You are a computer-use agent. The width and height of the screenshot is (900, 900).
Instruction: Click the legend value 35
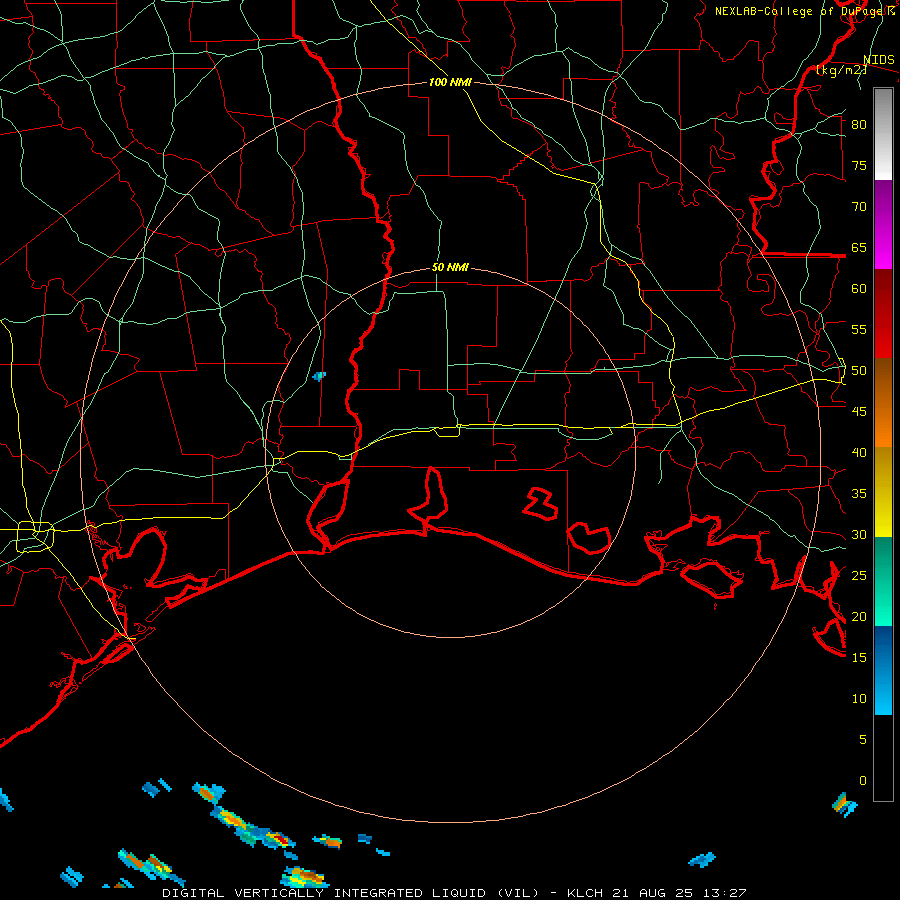click(859, 494)
